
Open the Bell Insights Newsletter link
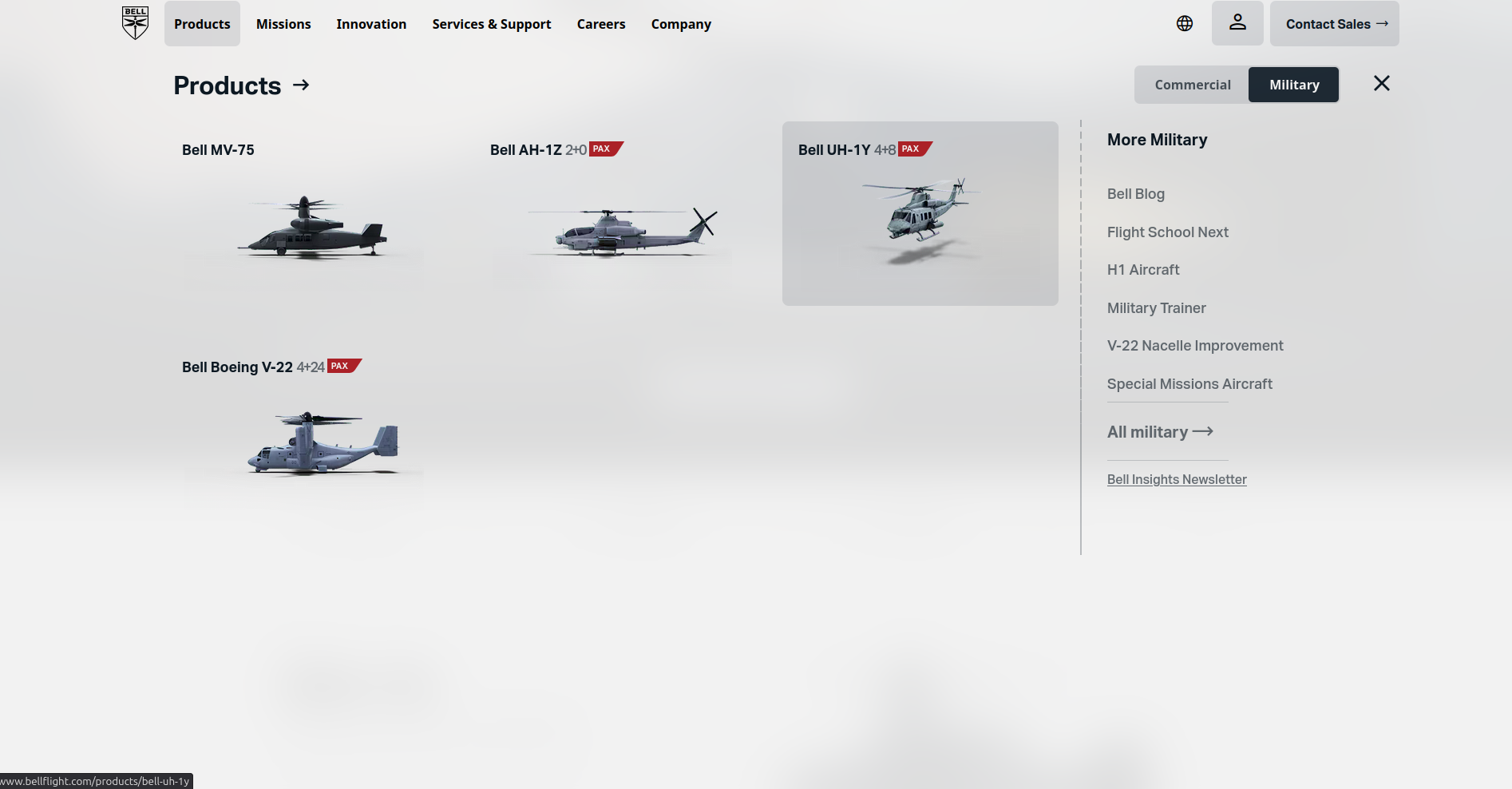pyautogui.click(x=1177, y=479)
